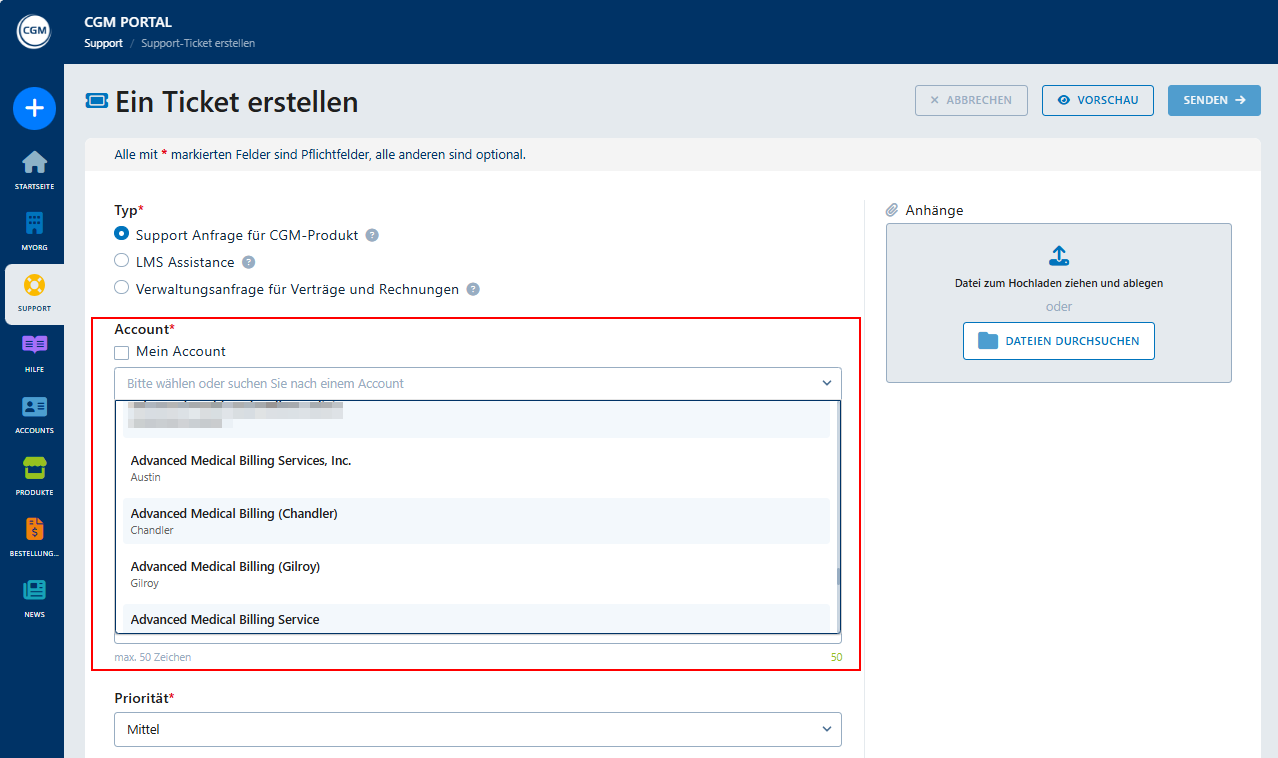Open the News sidebar icon
Screen dimensions: 1278x758
pyautogui.click(x=34, y=591)
